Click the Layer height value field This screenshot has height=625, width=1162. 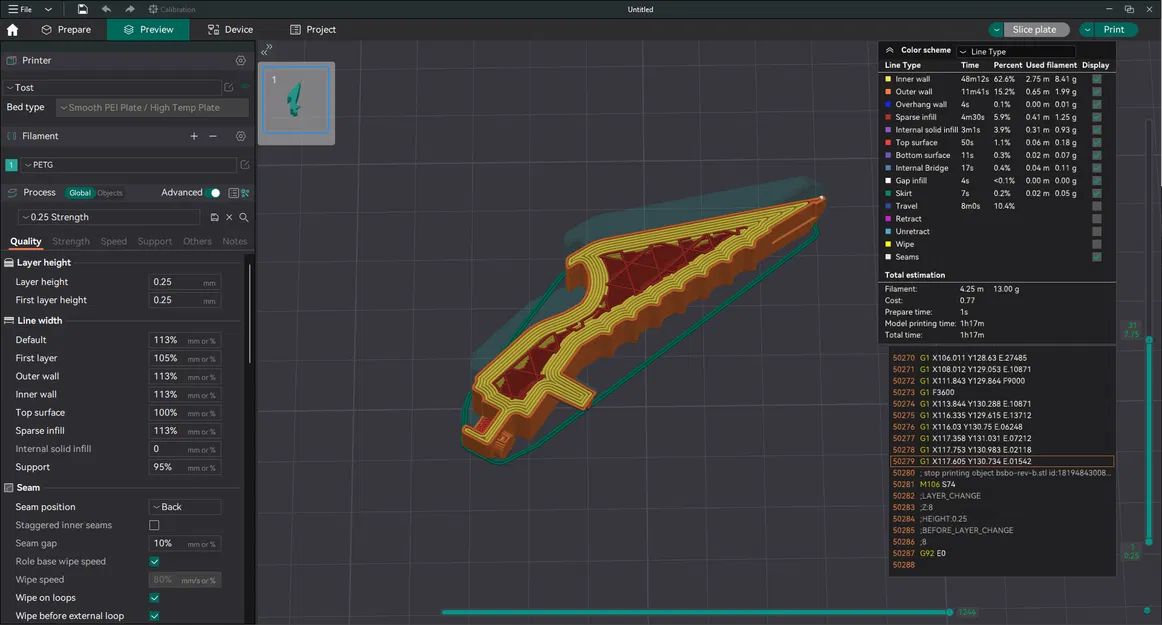(185, 282)
